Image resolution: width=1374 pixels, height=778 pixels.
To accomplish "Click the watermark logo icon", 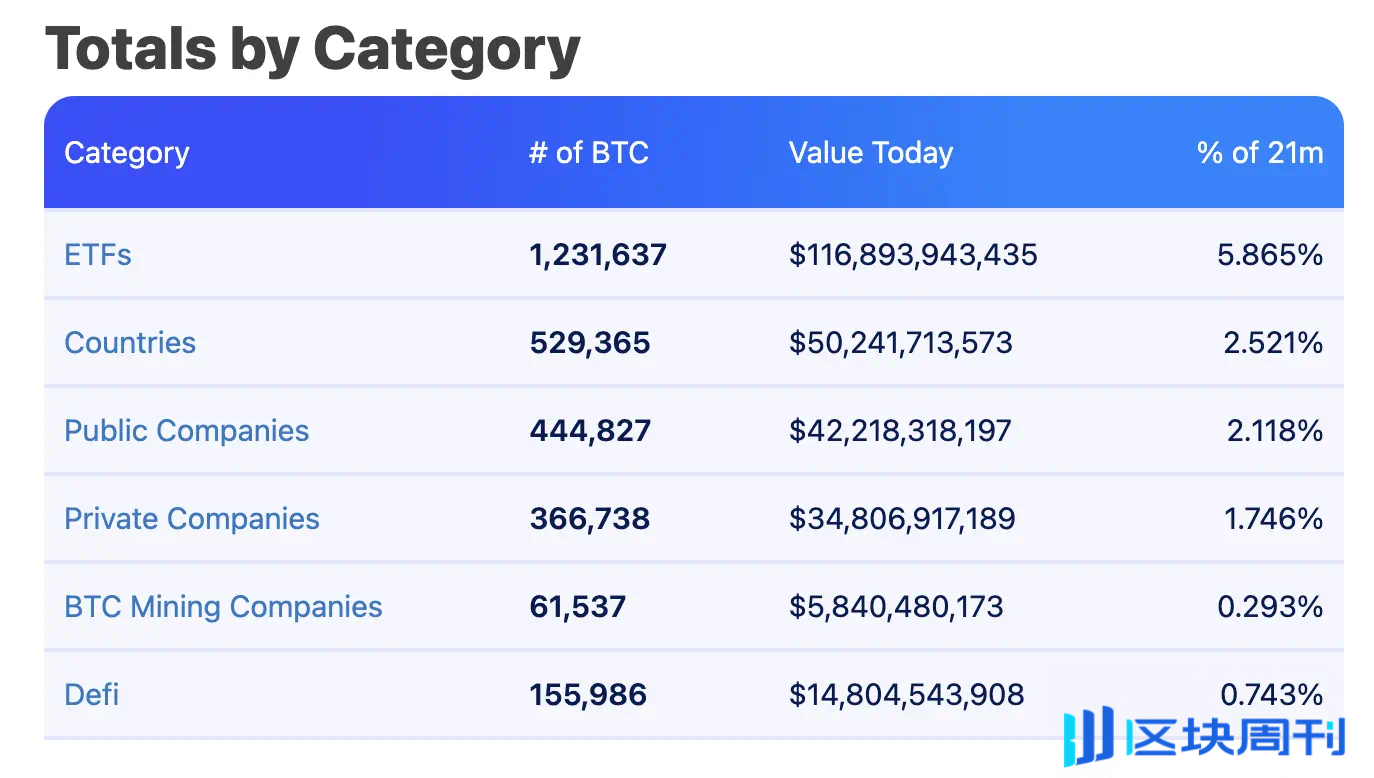I will pos(1088,738).
